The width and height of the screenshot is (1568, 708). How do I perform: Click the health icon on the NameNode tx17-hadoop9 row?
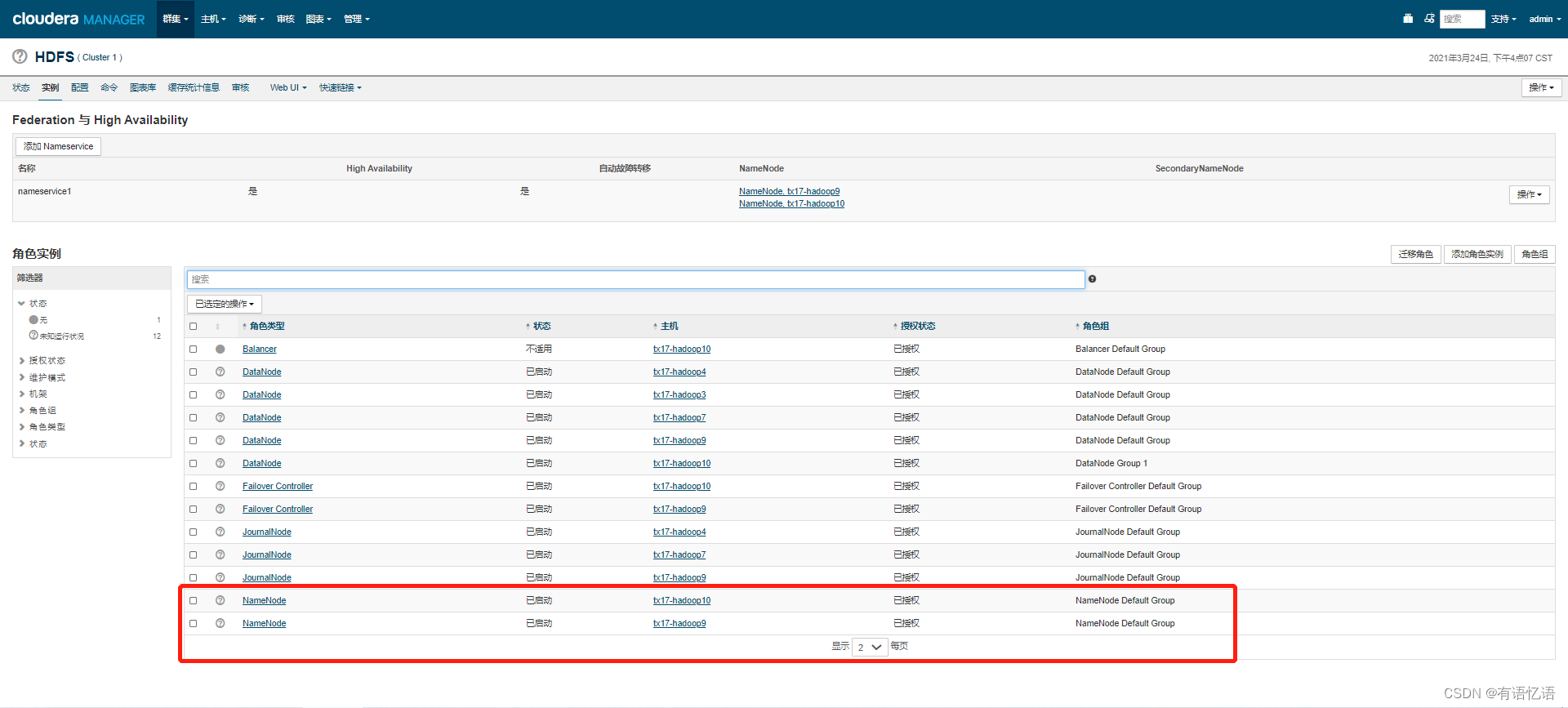click(220, 623)
